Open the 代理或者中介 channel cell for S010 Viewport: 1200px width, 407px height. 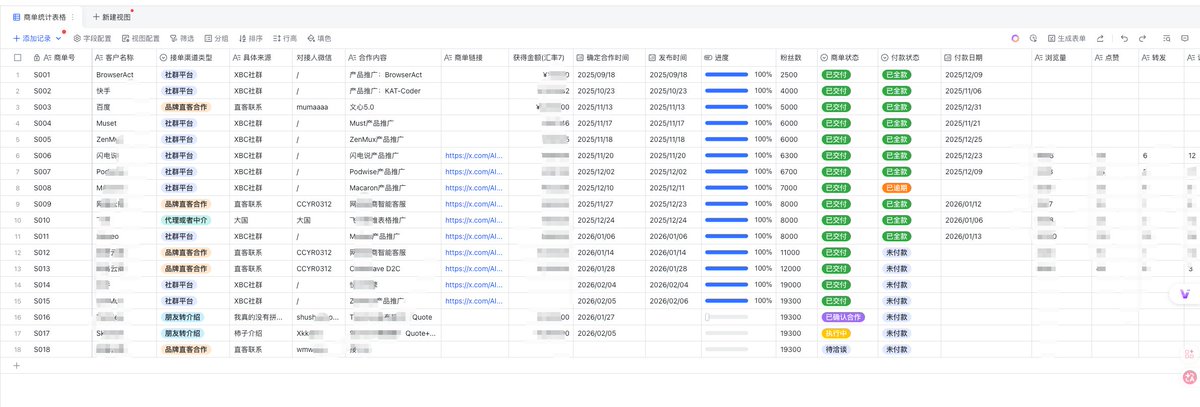click(x=186, y=220)
